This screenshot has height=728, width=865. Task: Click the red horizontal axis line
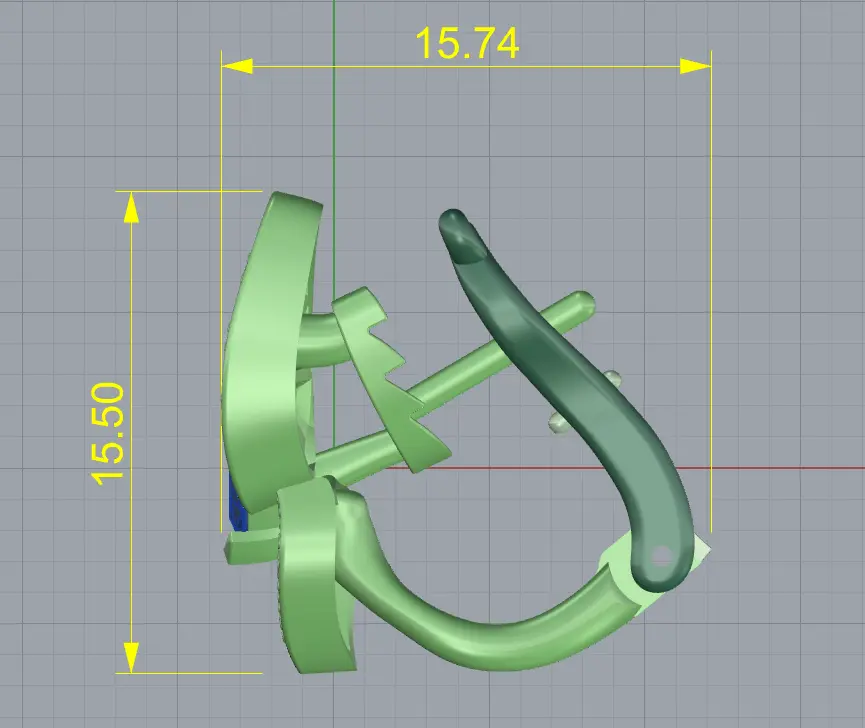pos(772,469)
